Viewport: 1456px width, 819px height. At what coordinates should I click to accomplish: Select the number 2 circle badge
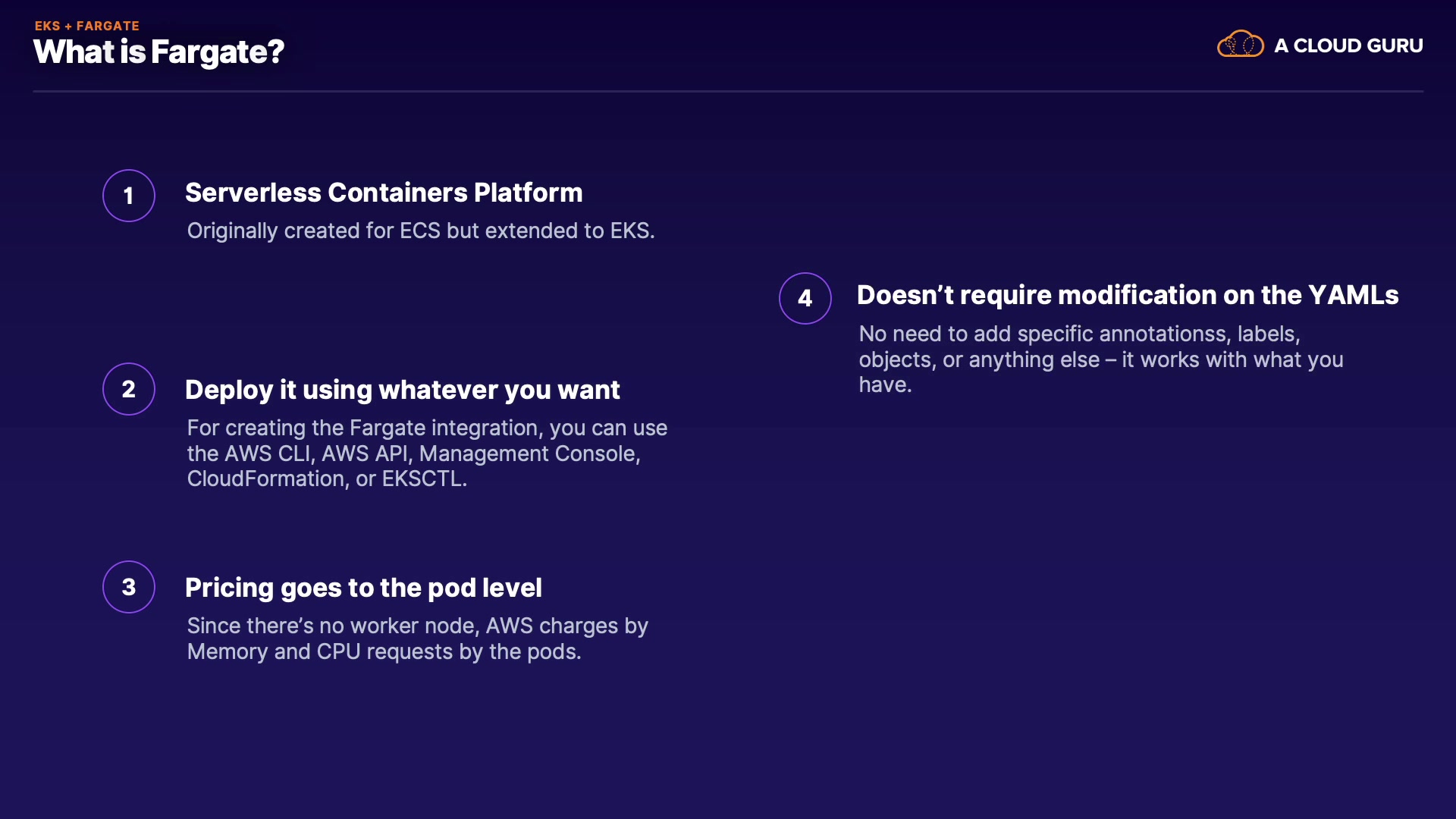pyautogui.click(x=129, y=389)
